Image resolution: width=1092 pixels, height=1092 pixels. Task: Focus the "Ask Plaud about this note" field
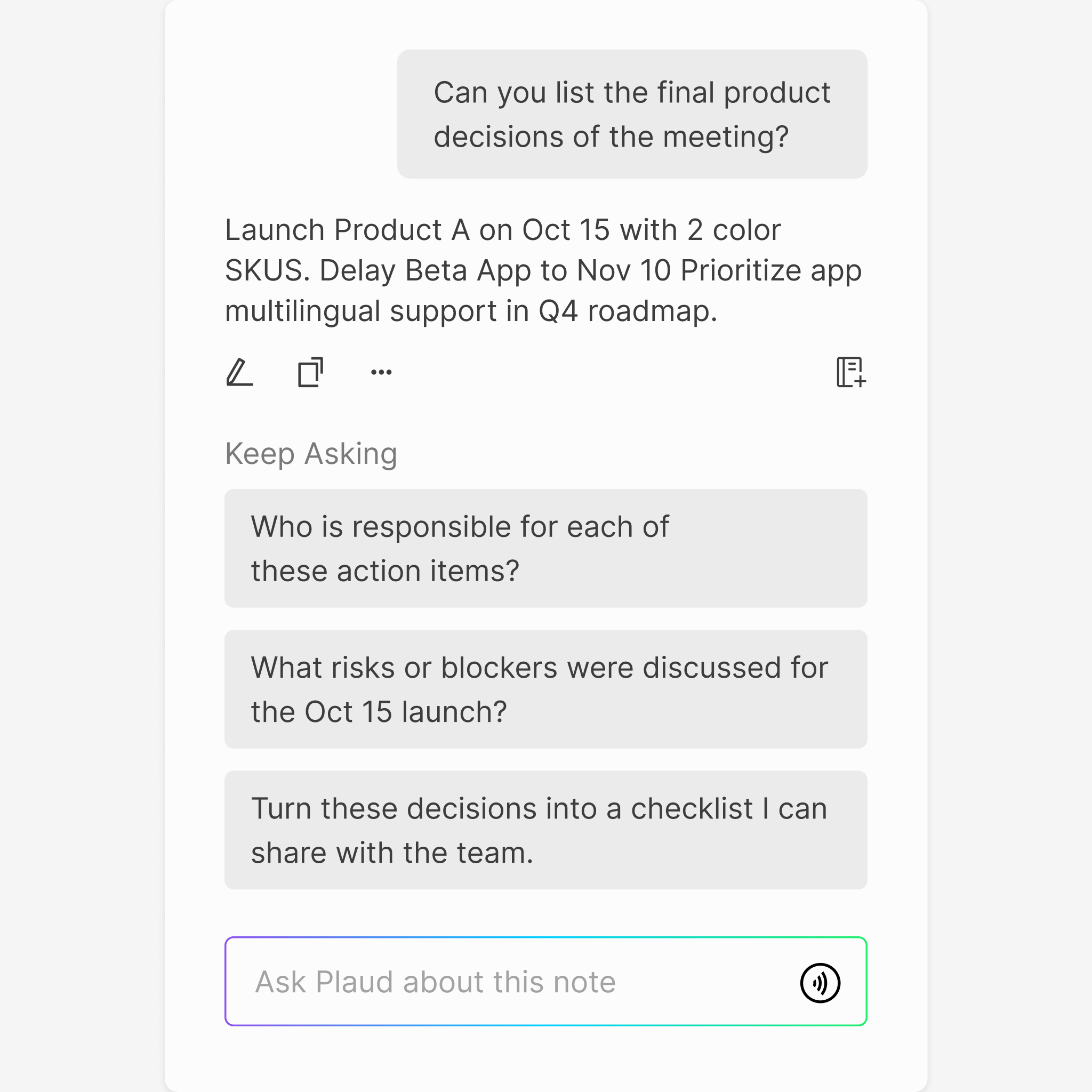click(x=509, y=982)
